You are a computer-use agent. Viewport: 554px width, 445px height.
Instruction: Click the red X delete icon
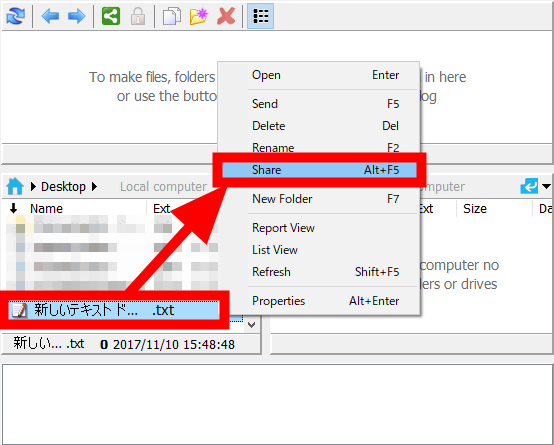tap(226, 16)
